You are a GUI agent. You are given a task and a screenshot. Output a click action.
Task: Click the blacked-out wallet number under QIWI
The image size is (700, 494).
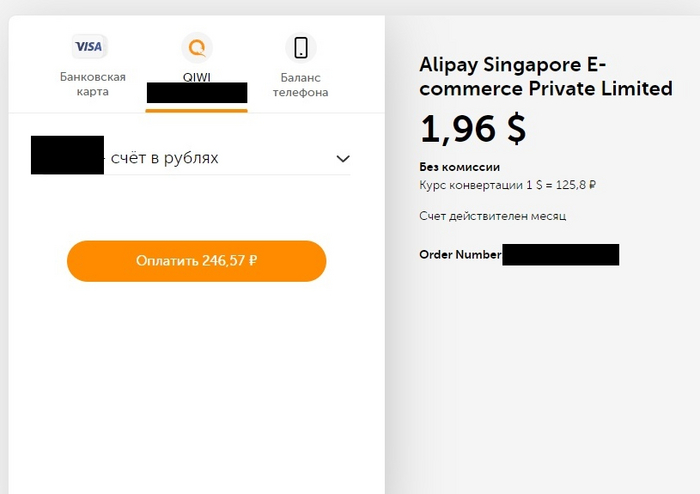pos(197,93)
